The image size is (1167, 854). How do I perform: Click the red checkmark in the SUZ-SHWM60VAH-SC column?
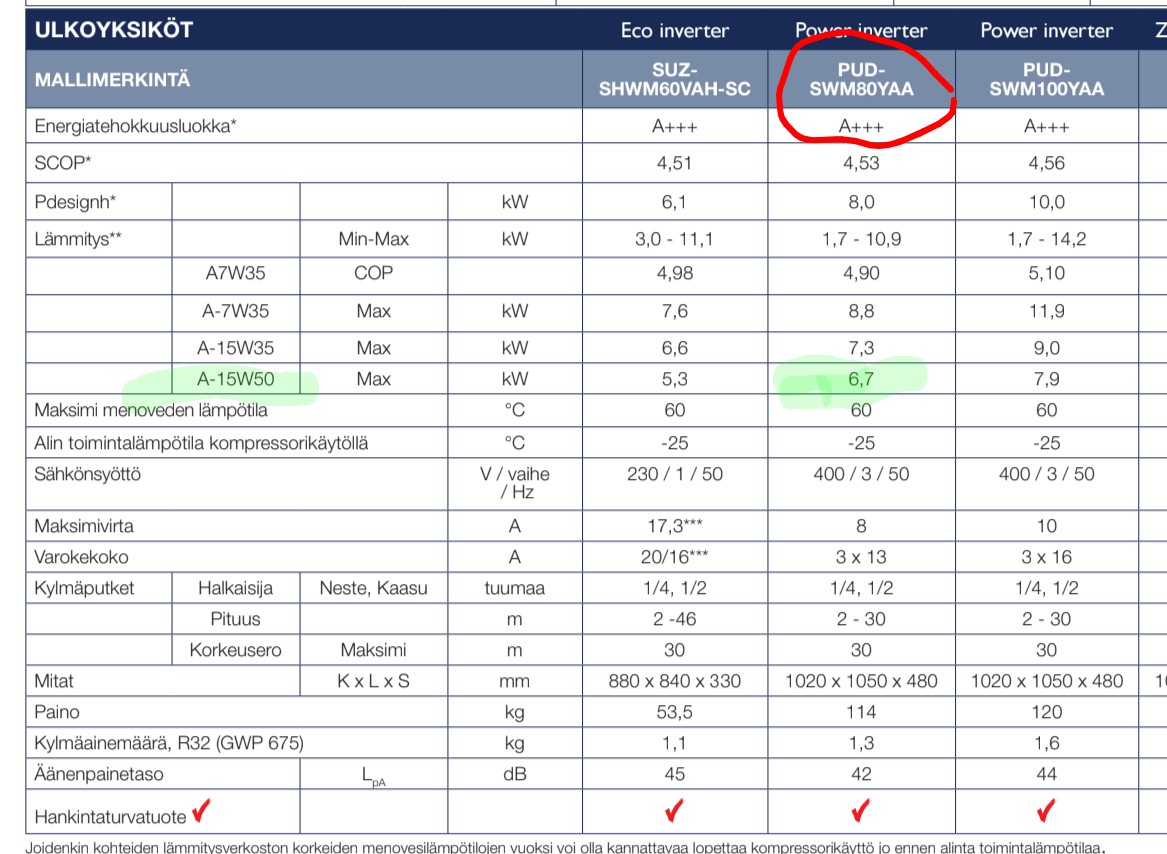coord(675,809)
